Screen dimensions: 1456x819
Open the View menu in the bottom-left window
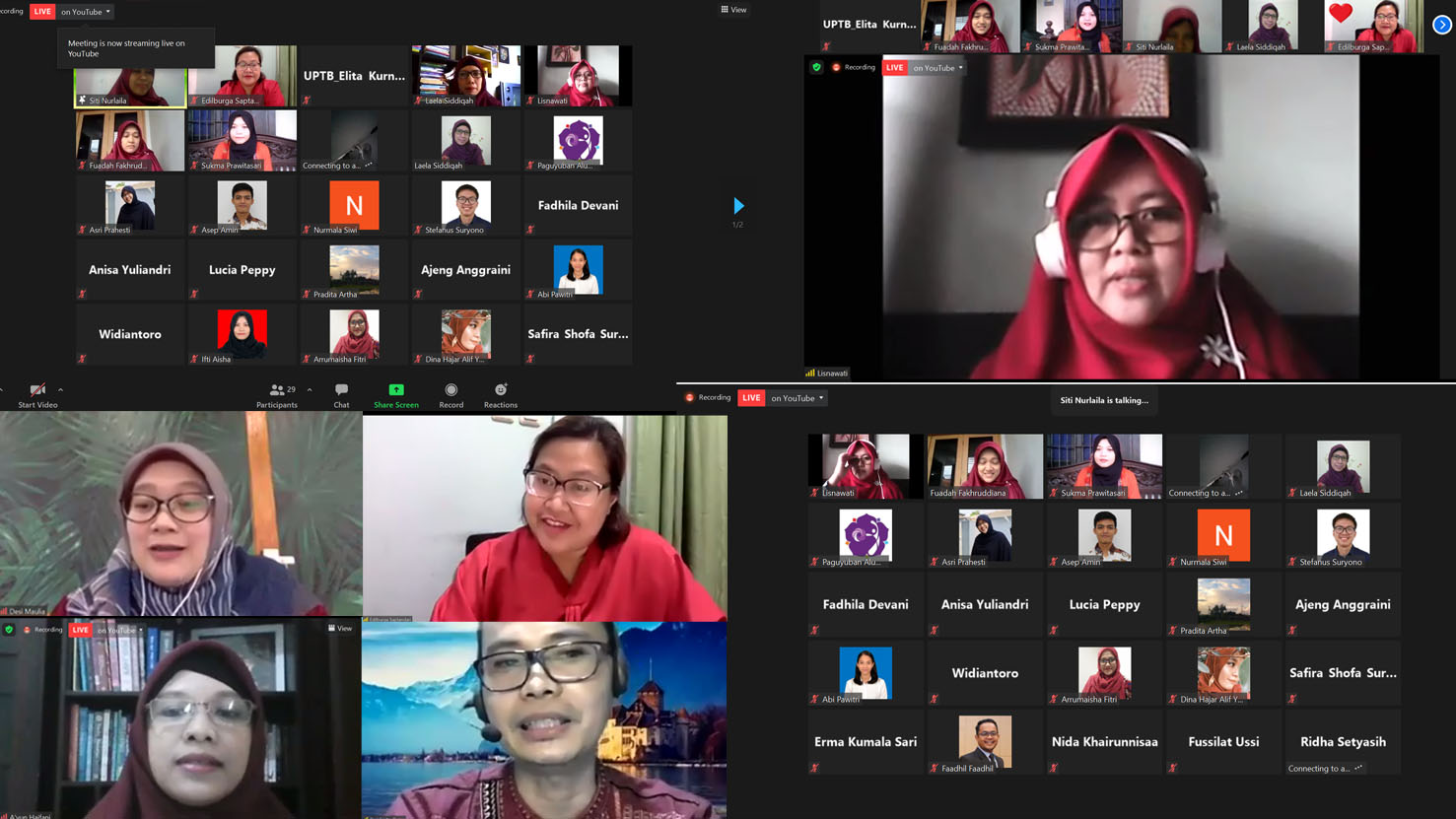tap(340, 629)
